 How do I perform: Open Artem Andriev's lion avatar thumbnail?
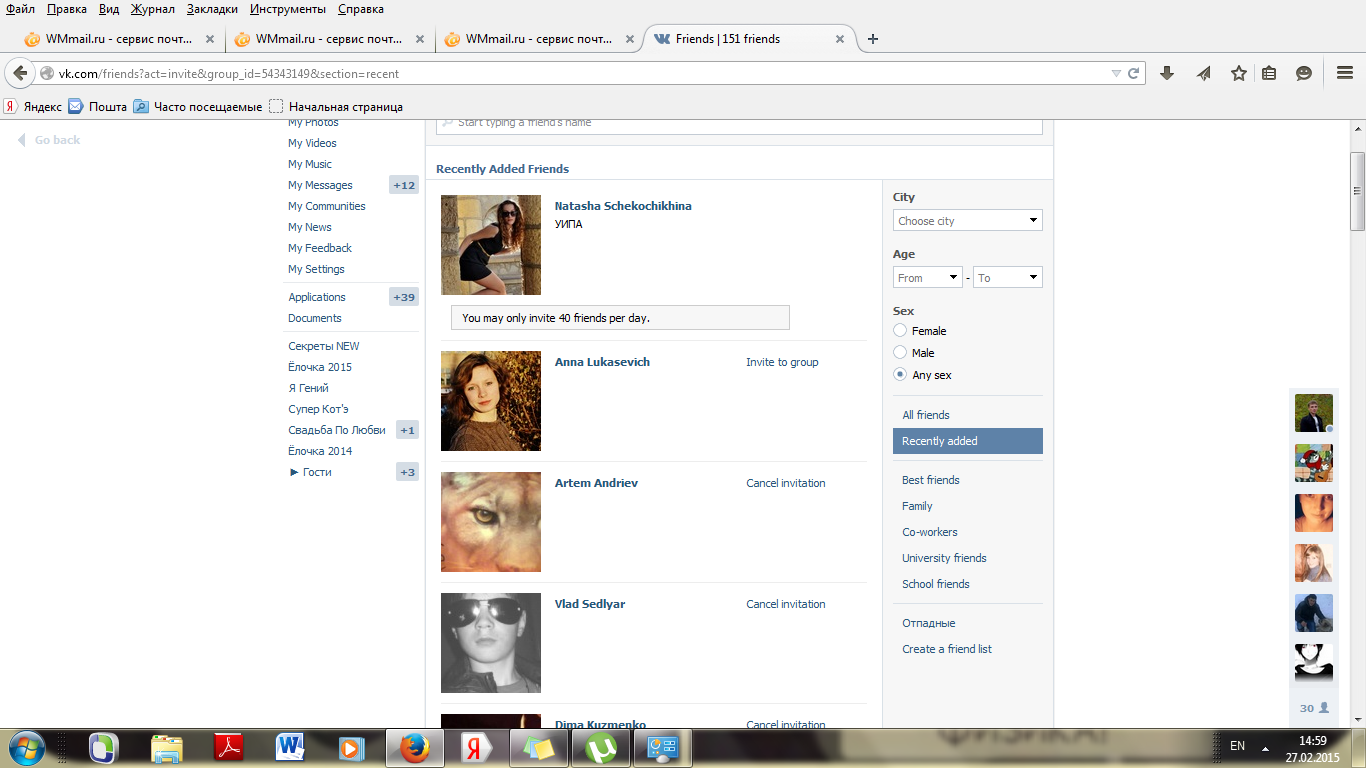click(x=491, y=522)
